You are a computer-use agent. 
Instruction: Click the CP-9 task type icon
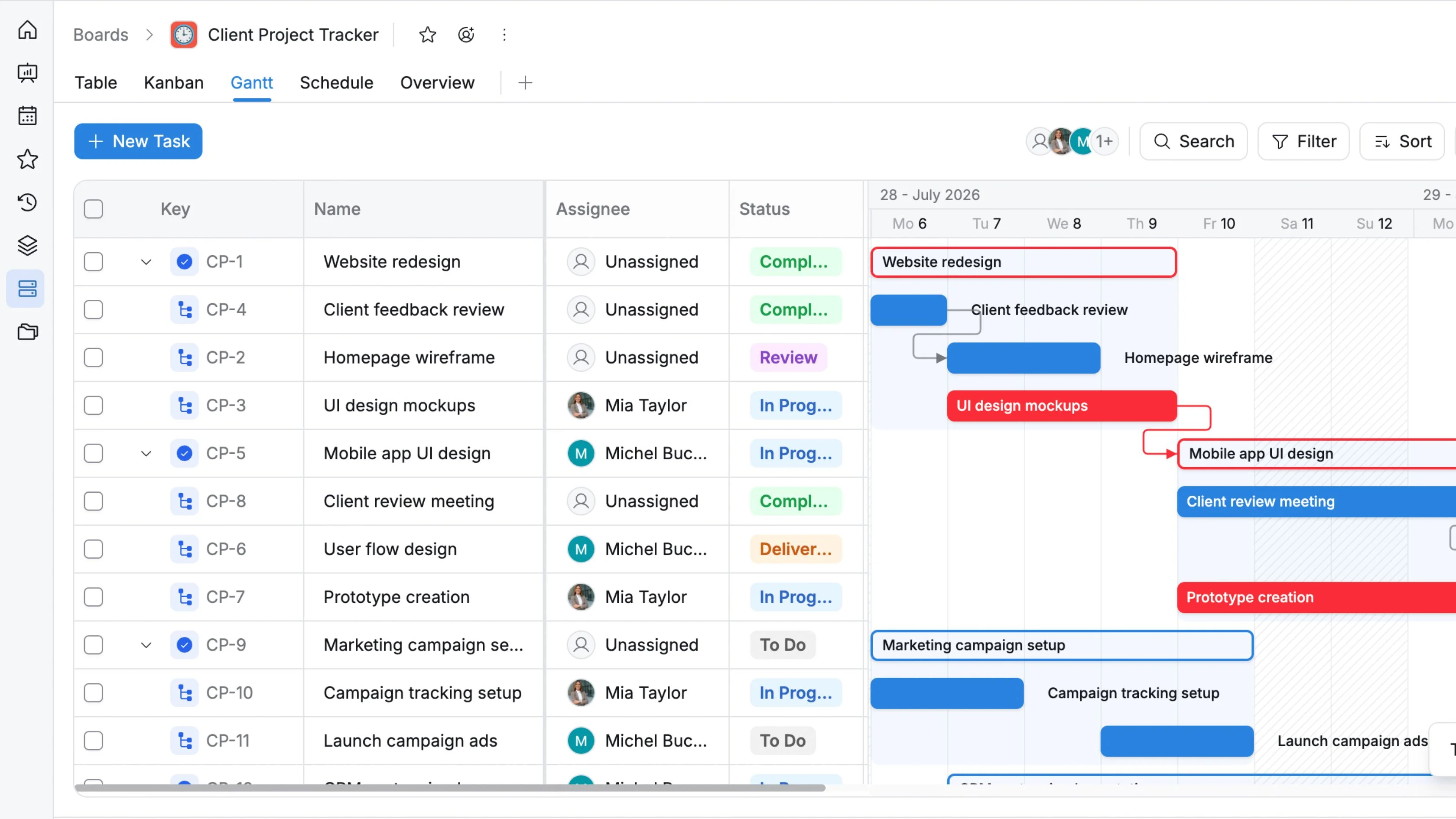click(x=184, y=645)
